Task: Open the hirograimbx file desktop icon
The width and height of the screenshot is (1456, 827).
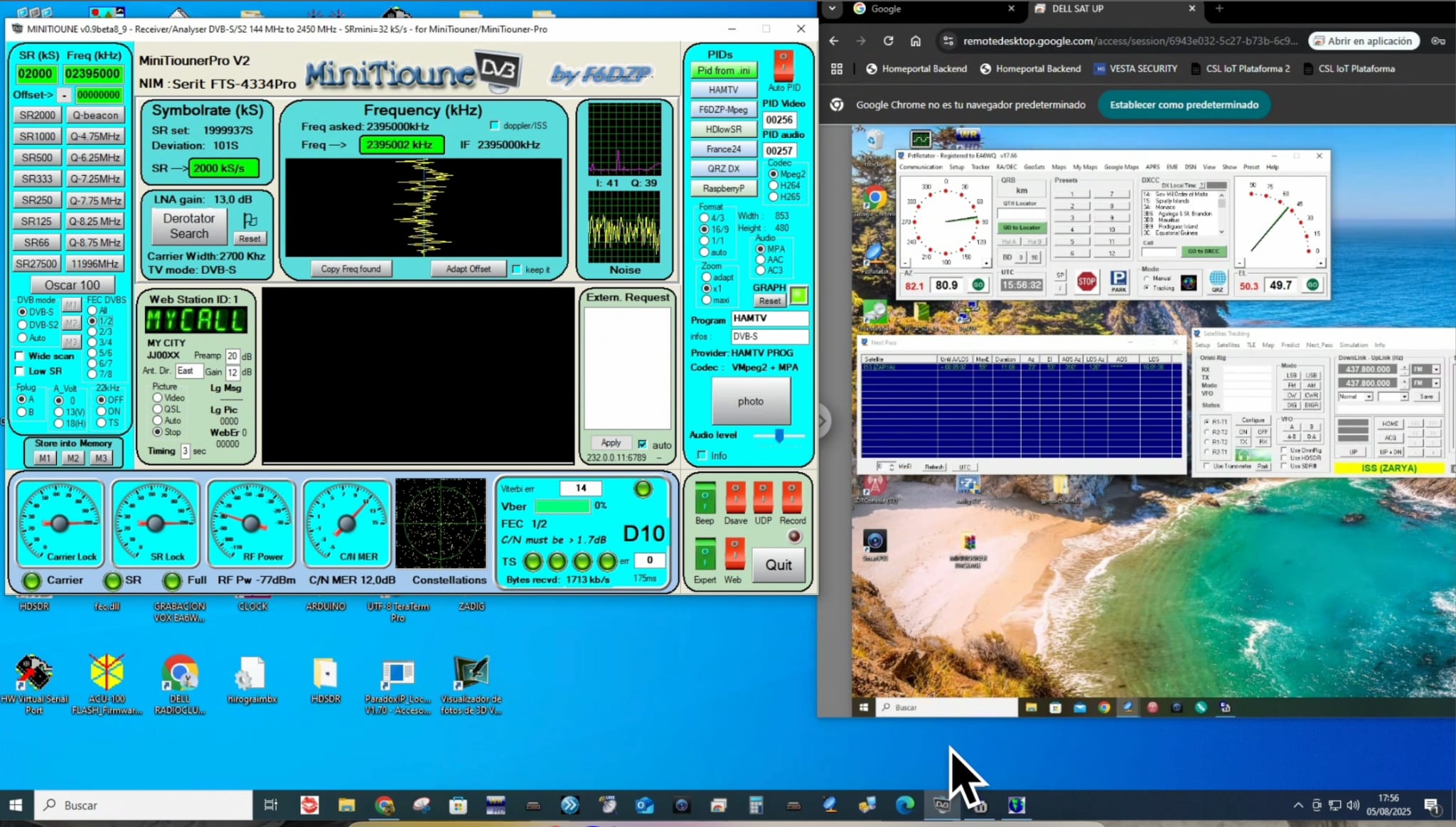Action: [252, 681]
